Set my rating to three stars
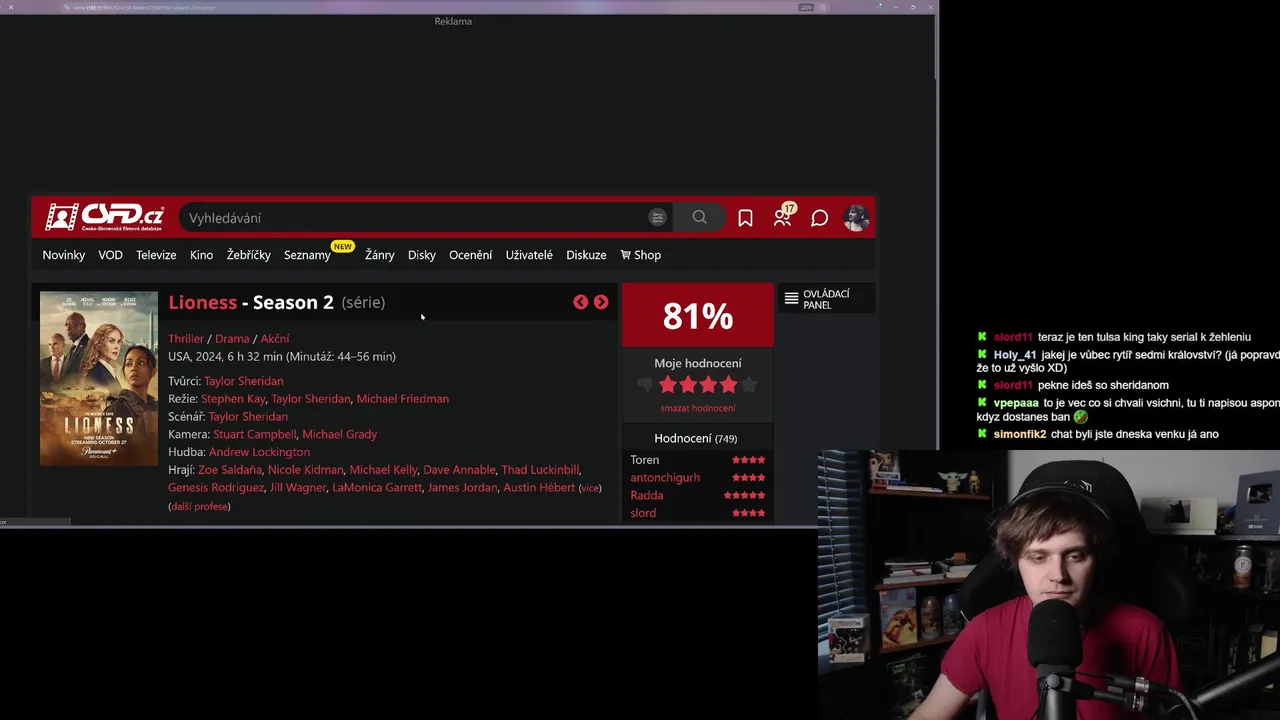 tap(708, 385)
